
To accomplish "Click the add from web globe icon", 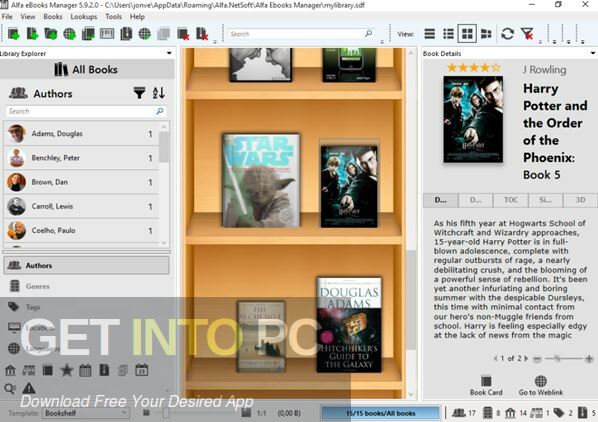I will (x=69, y=34).
